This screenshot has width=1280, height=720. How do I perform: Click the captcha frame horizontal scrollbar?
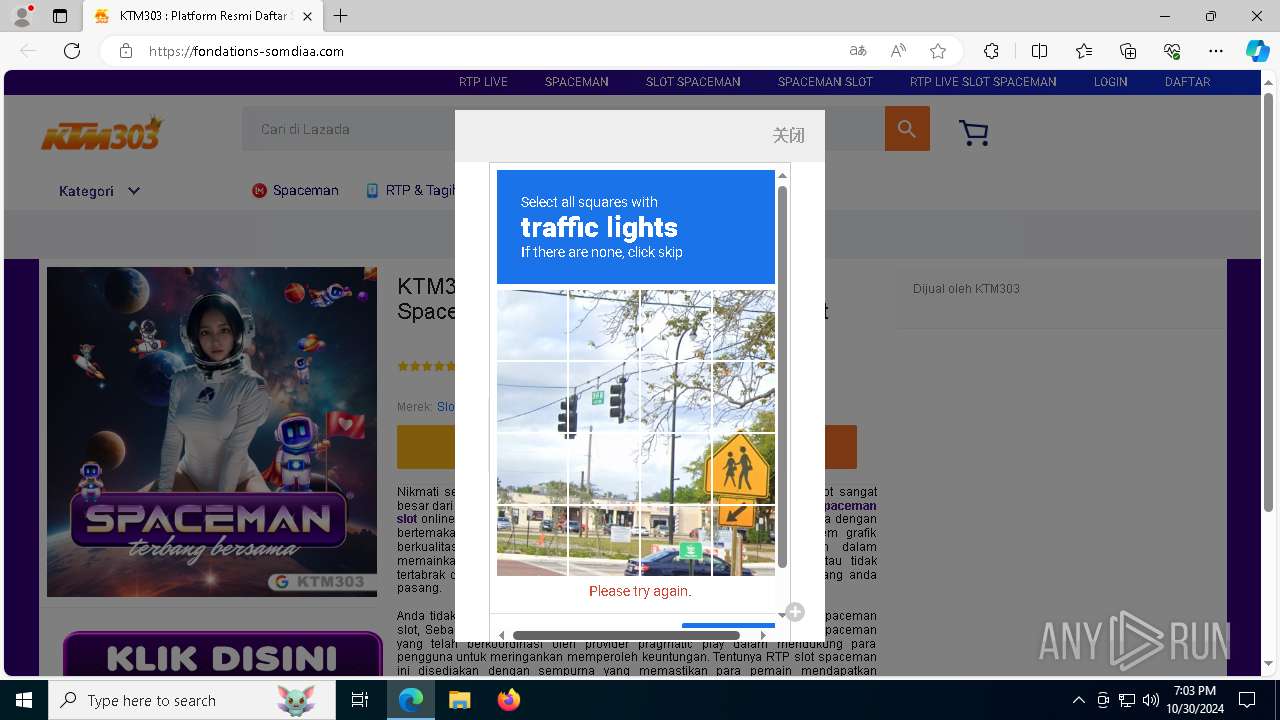[x=626, y=635]
